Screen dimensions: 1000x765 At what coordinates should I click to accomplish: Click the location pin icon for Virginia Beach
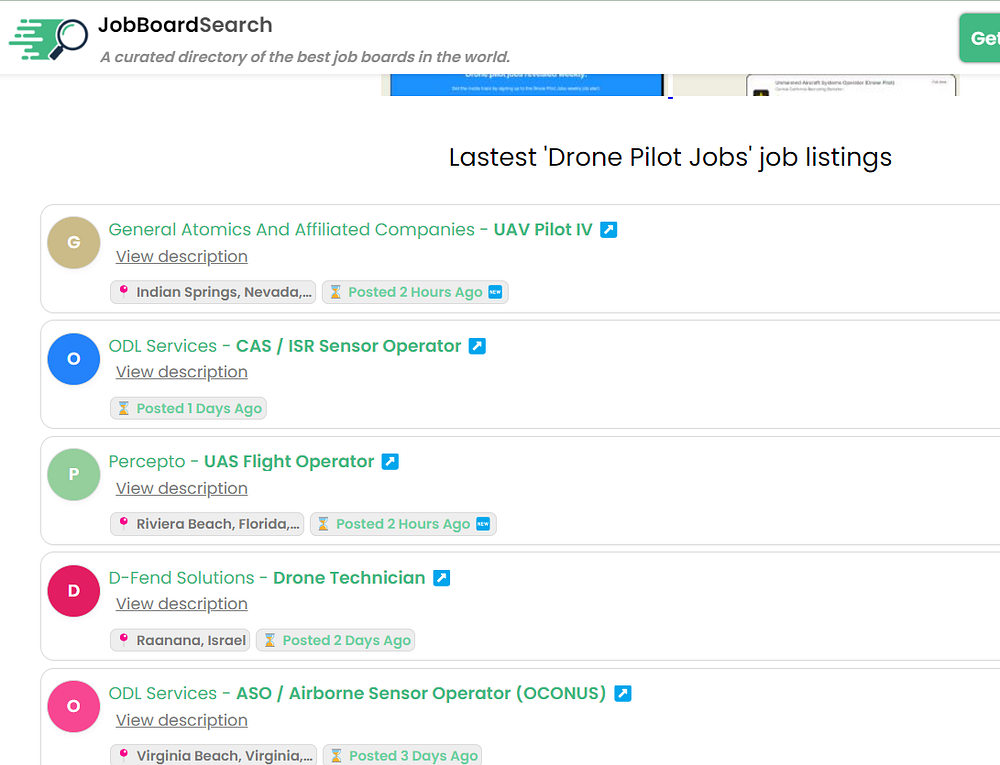tap(124, 755)
